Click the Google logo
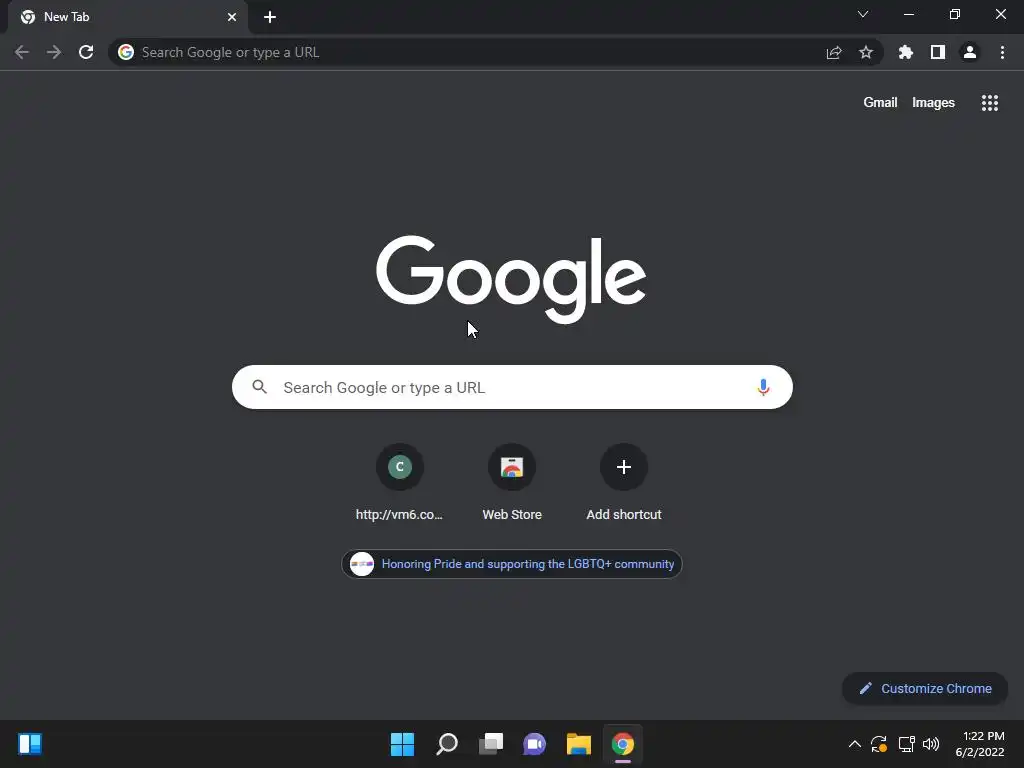 (x=511, y=279)
